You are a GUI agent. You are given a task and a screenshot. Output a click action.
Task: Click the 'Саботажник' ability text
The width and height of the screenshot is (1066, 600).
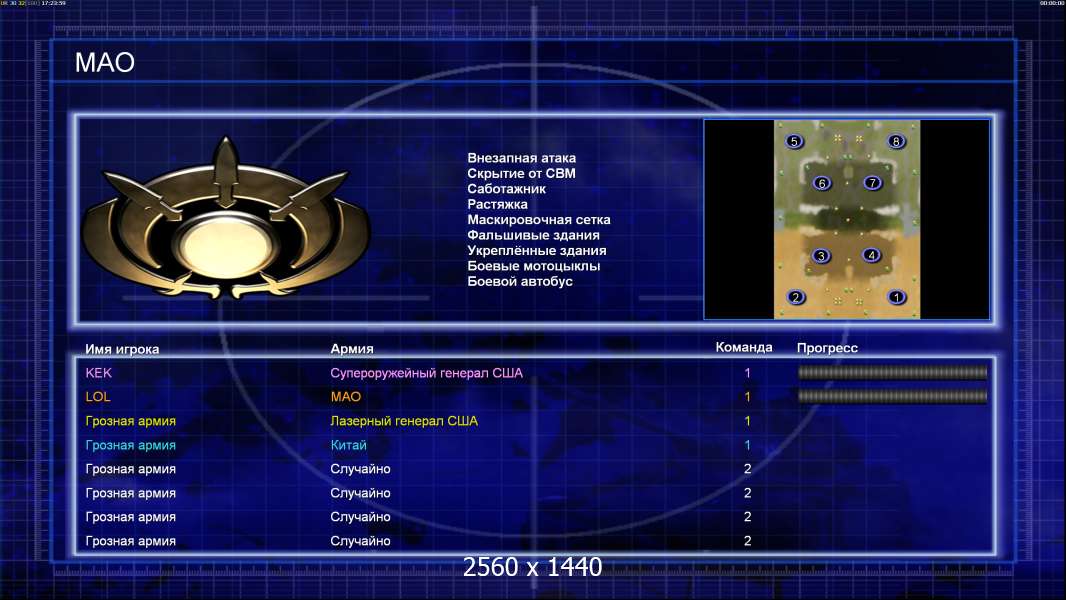tap(506, 189)
